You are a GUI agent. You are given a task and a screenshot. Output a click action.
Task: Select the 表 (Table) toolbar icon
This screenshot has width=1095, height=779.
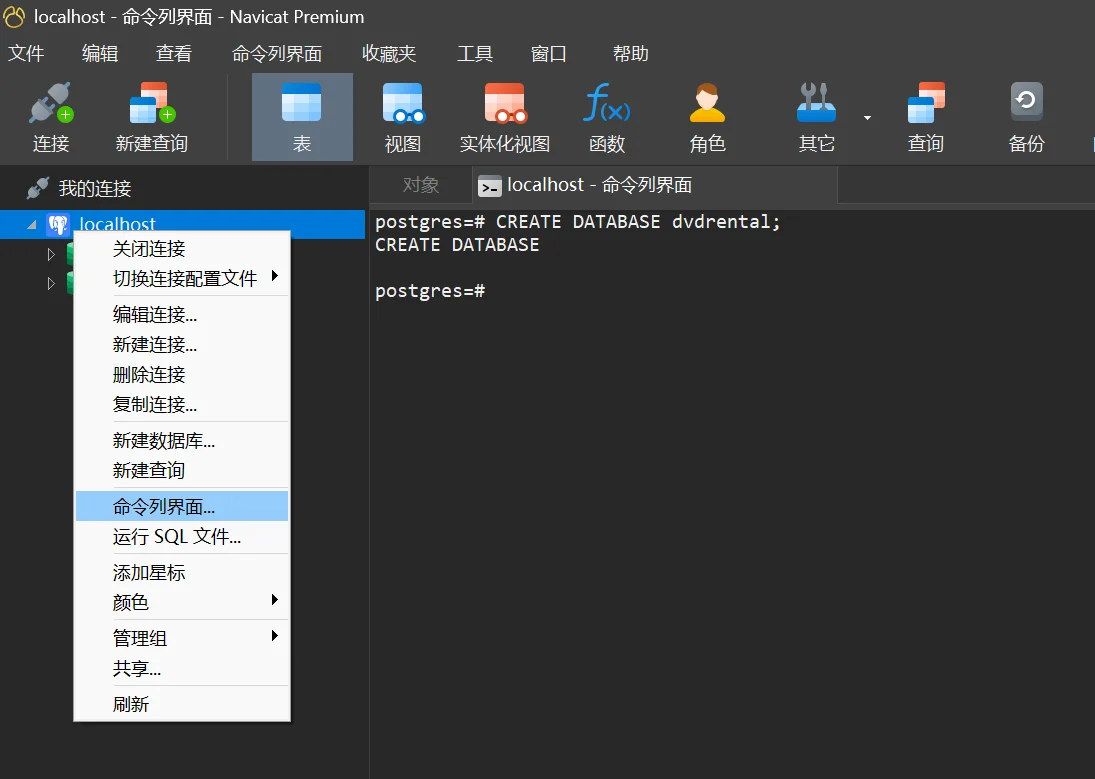[x=302, y=117]
